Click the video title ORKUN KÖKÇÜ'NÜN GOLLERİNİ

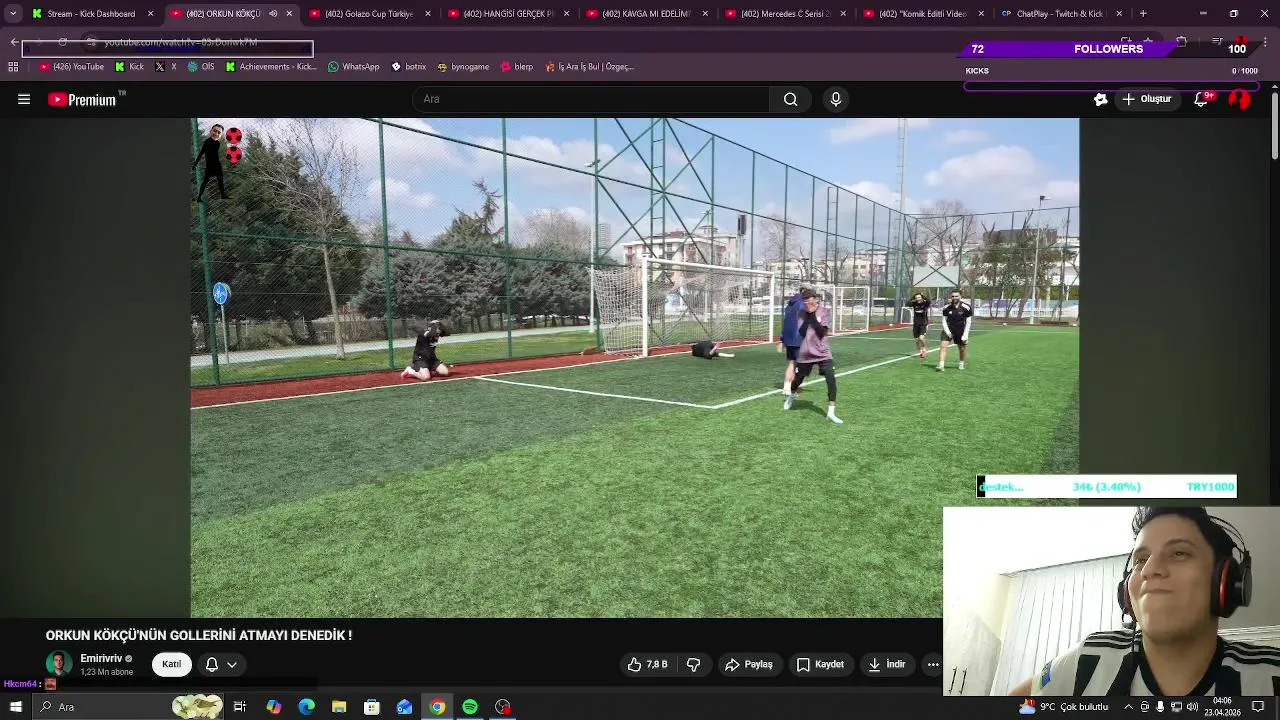pyautogui.click(x=199, y=635)
